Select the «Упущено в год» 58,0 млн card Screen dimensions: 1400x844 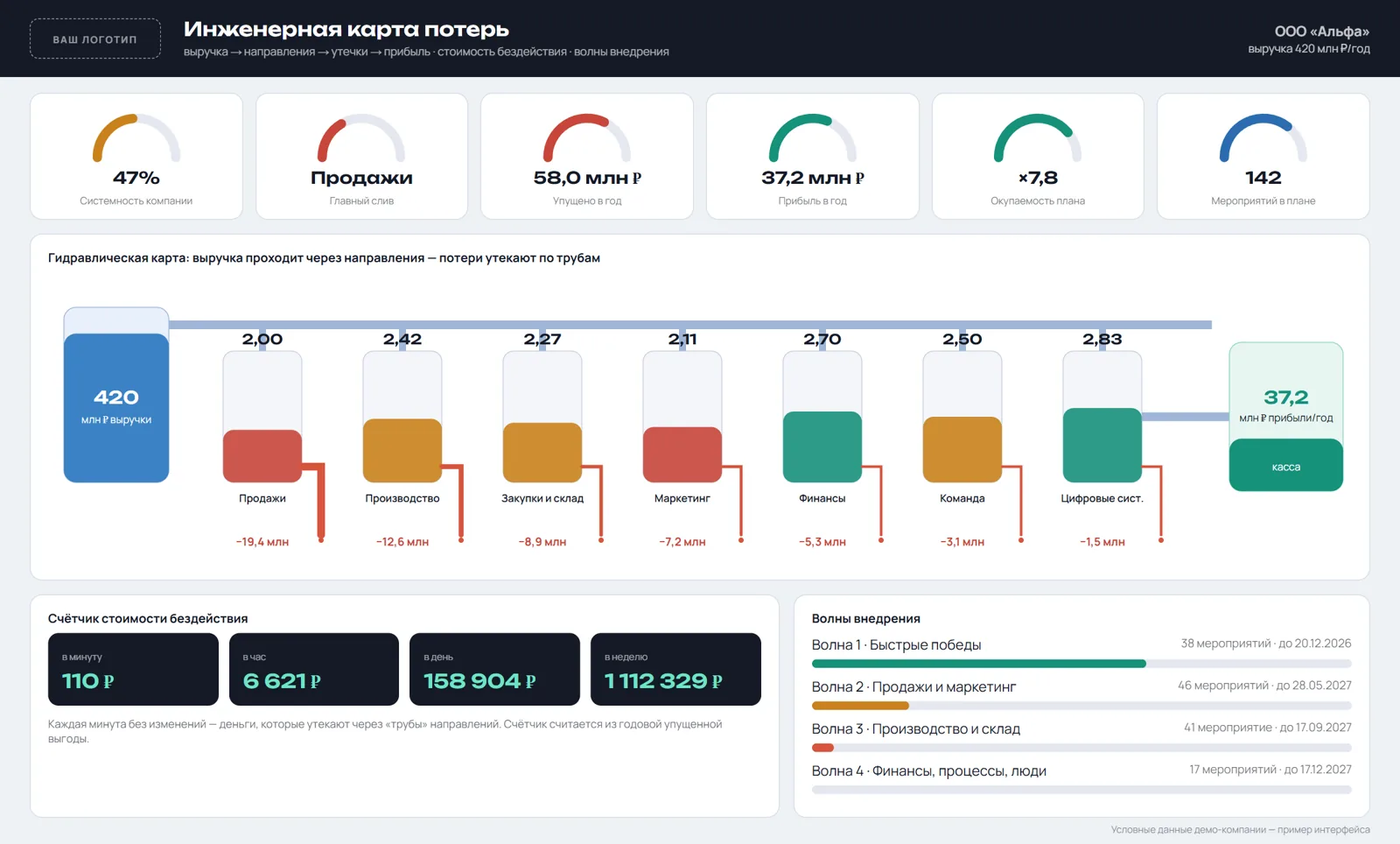587,156
